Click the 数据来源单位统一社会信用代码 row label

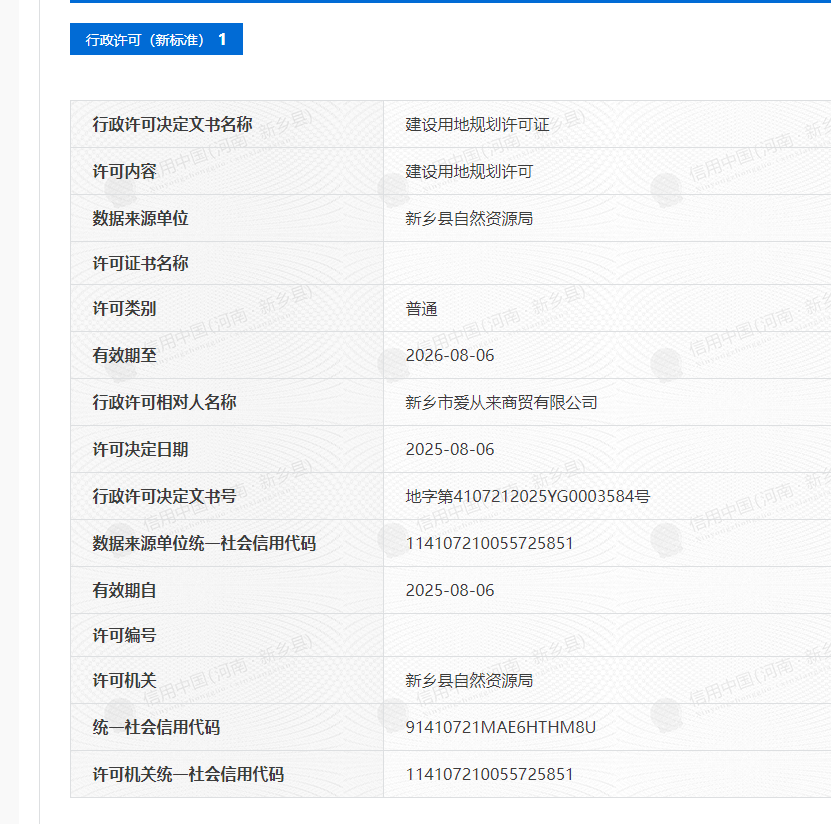pos(204,544)
